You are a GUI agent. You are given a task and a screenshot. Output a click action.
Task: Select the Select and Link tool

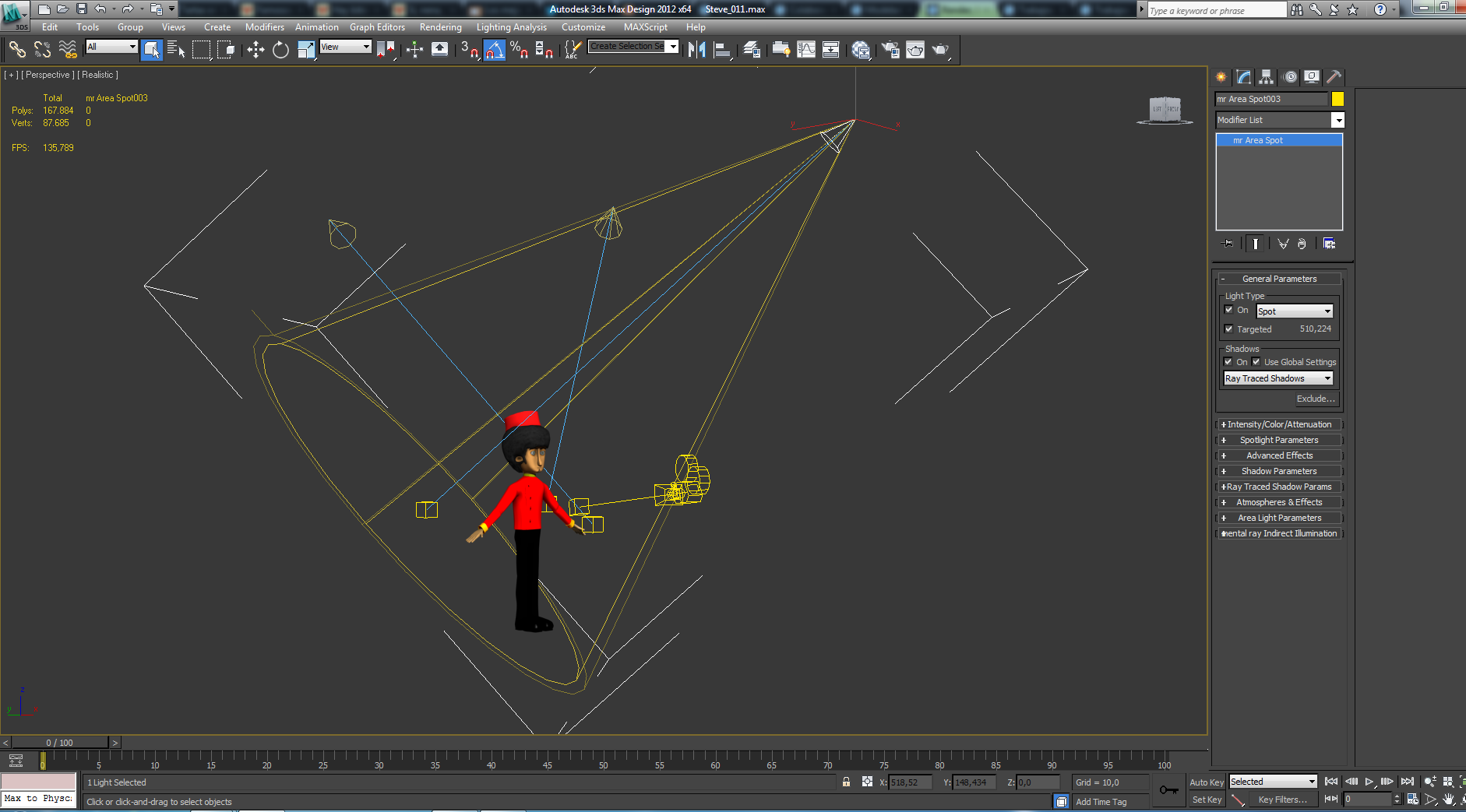click(x=17, y=50)
